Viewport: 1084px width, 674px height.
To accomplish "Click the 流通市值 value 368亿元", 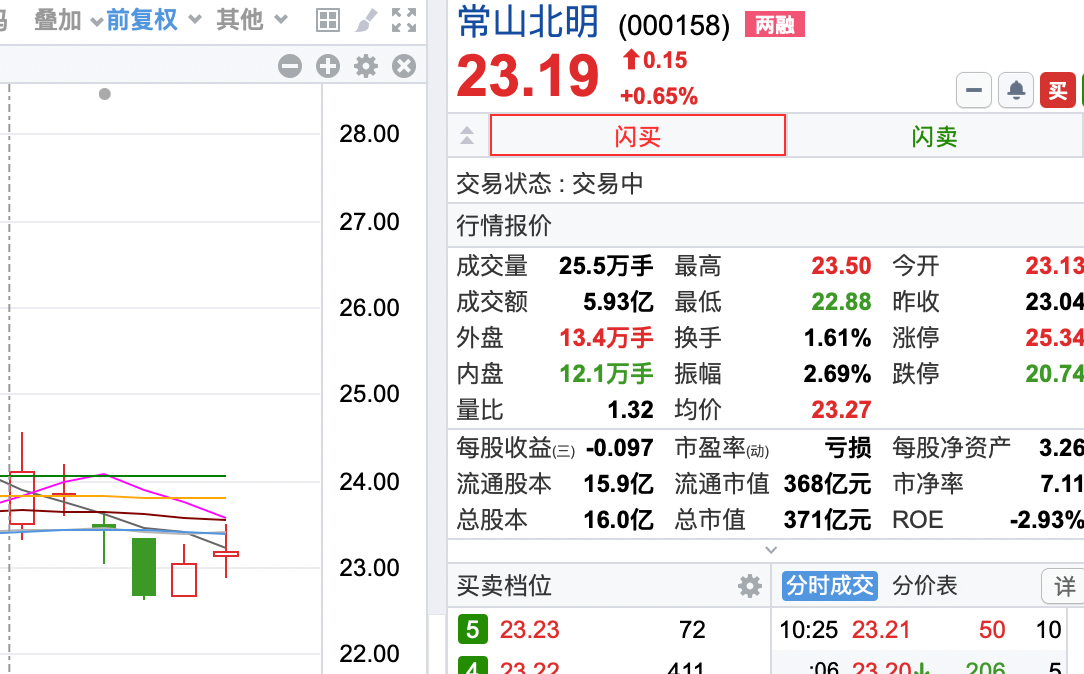I will pyautogui.click(x=827, y=484).
